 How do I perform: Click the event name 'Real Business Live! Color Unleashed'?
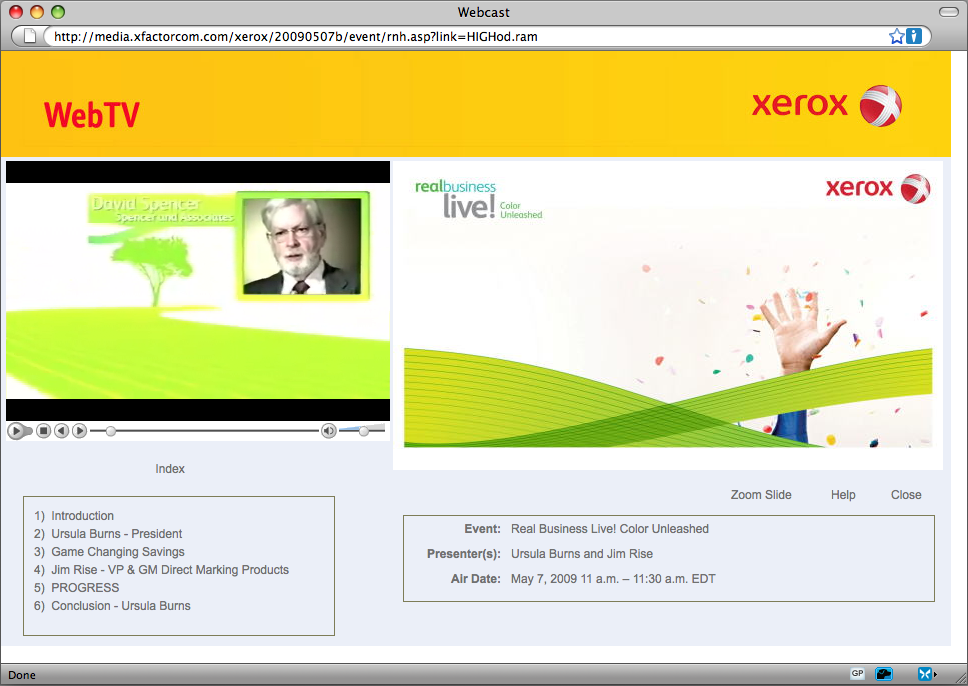[x=609, y=529]
